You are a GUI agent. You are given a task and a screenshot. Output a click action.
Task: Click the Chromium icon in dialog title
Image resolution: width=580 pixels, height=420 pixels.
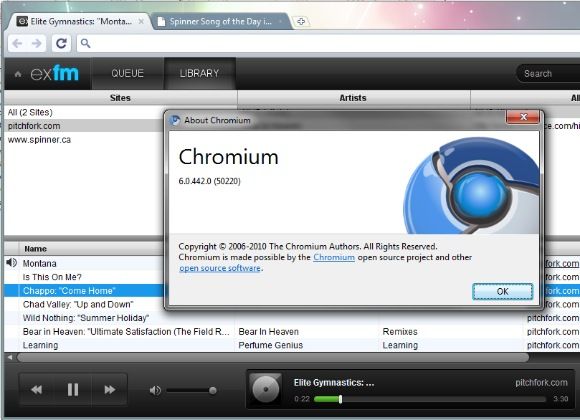click(174, 120)
